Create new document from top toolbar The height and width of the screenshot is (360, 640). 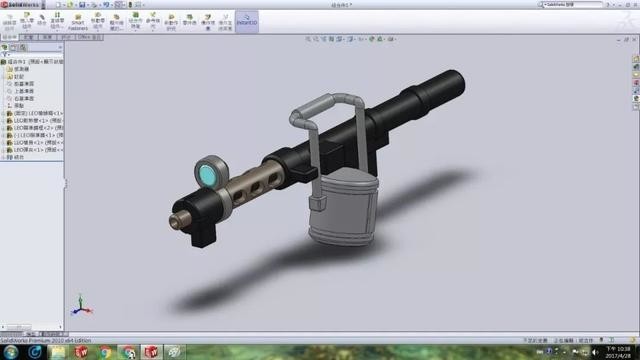point(58,5)
